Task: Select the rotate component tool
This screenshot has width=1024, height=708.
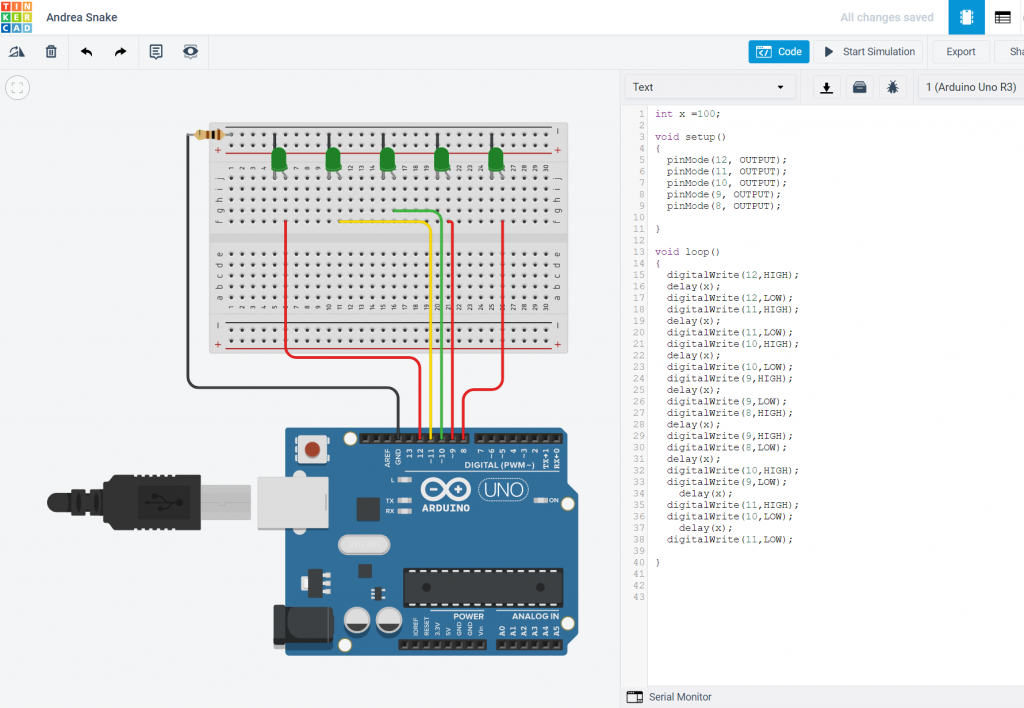Action: click(x=17, y=52)
